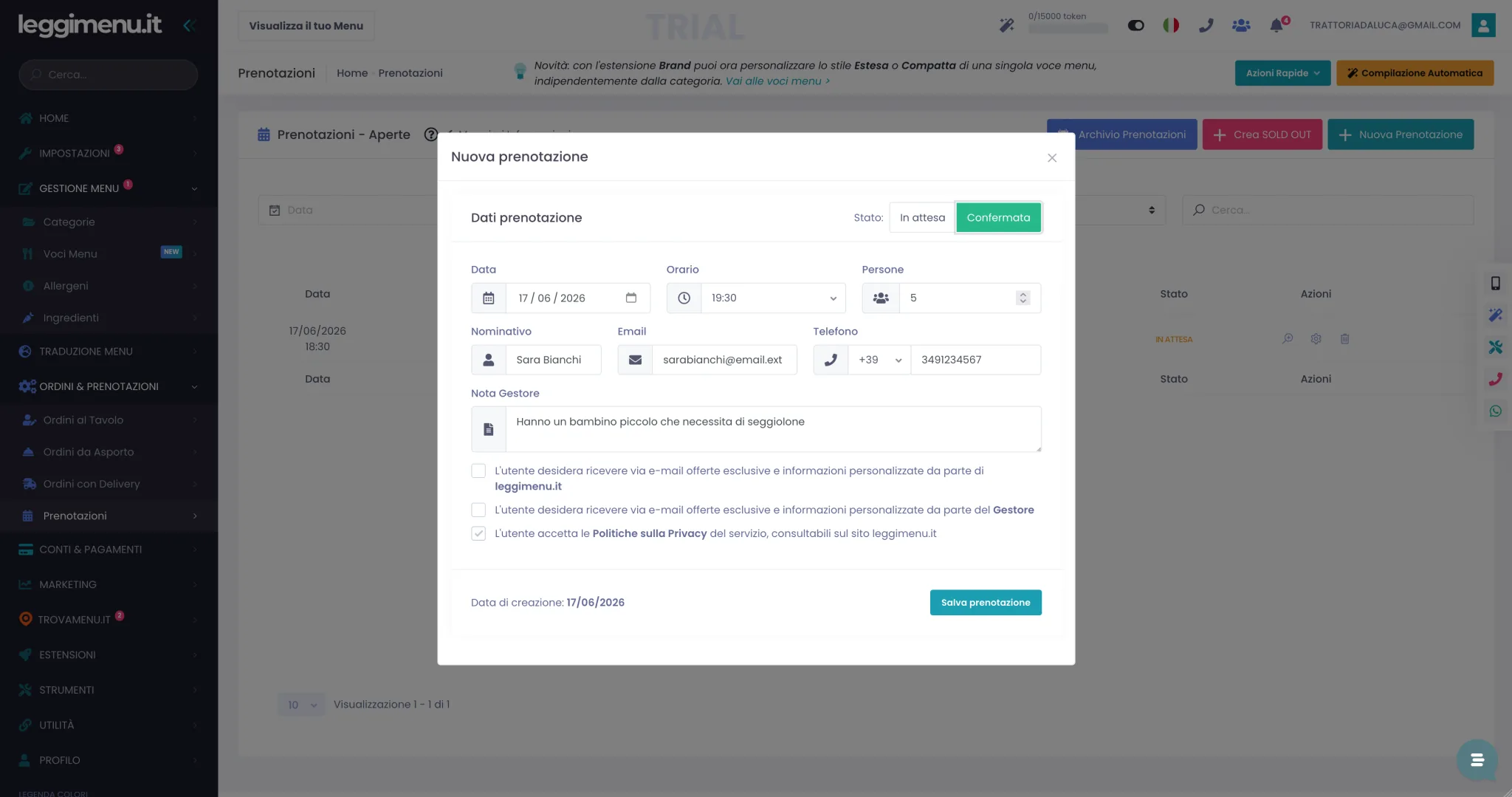1512x797 pixels.
Task: Click the settings gear icon in reservation row
Action: (1316, 339)
